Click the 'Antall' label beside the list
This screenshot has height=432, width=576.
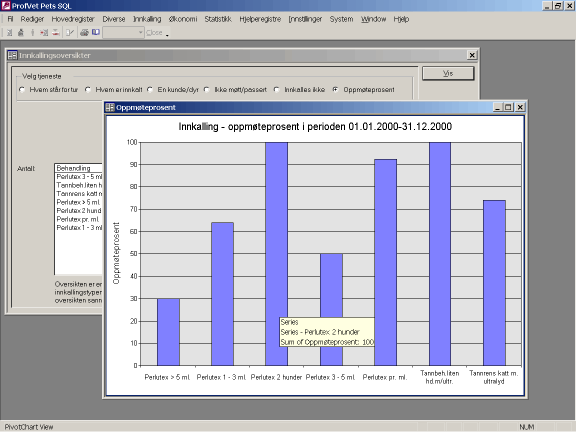pos(26,169)
